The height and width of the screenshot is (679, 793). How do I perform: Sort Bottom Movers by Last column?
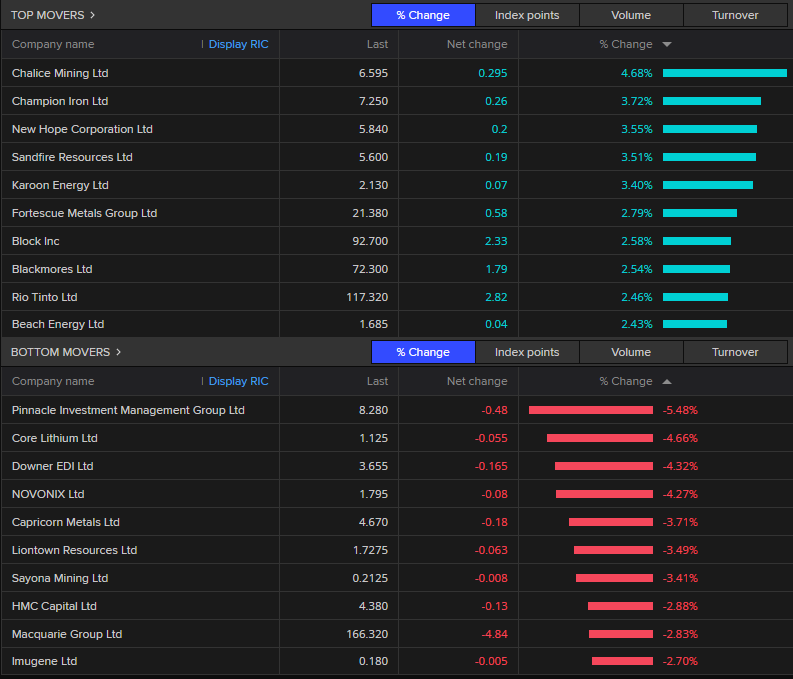(377, 381)
